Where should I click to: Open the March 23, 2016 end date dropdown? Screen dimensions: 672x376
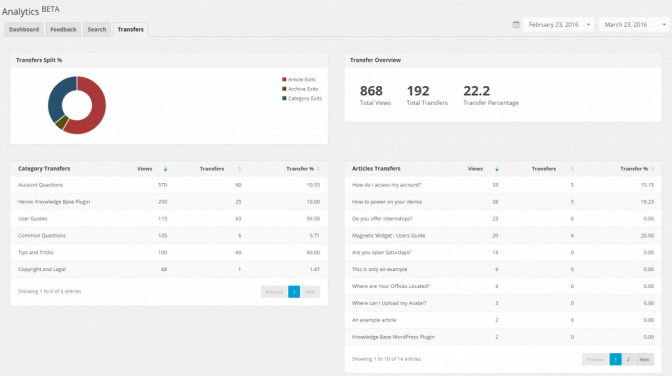[x=634, y=24]
